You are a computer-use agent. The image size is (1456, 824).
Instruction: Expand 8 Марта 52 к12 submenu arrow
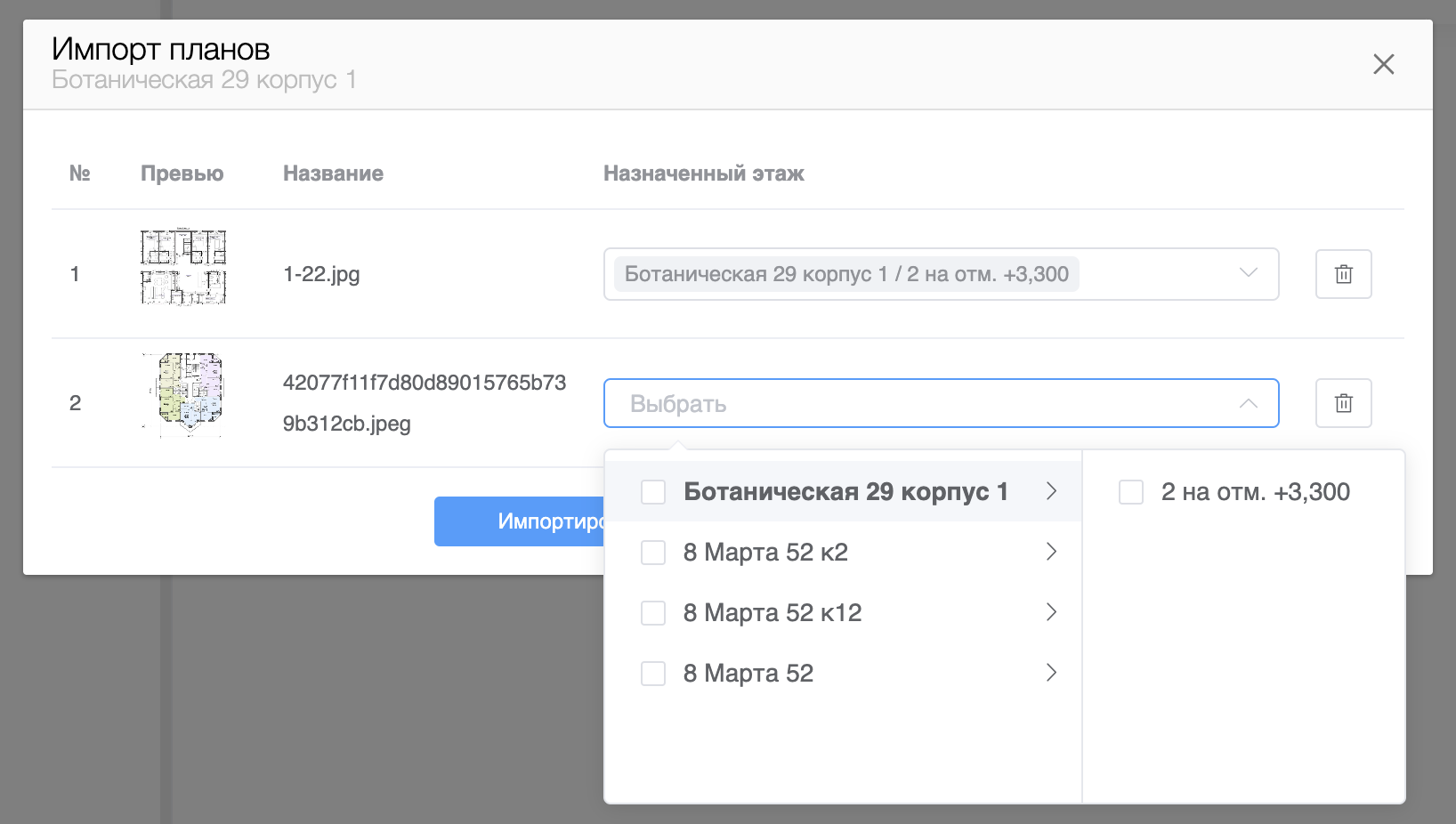(x=1051, y=612)
